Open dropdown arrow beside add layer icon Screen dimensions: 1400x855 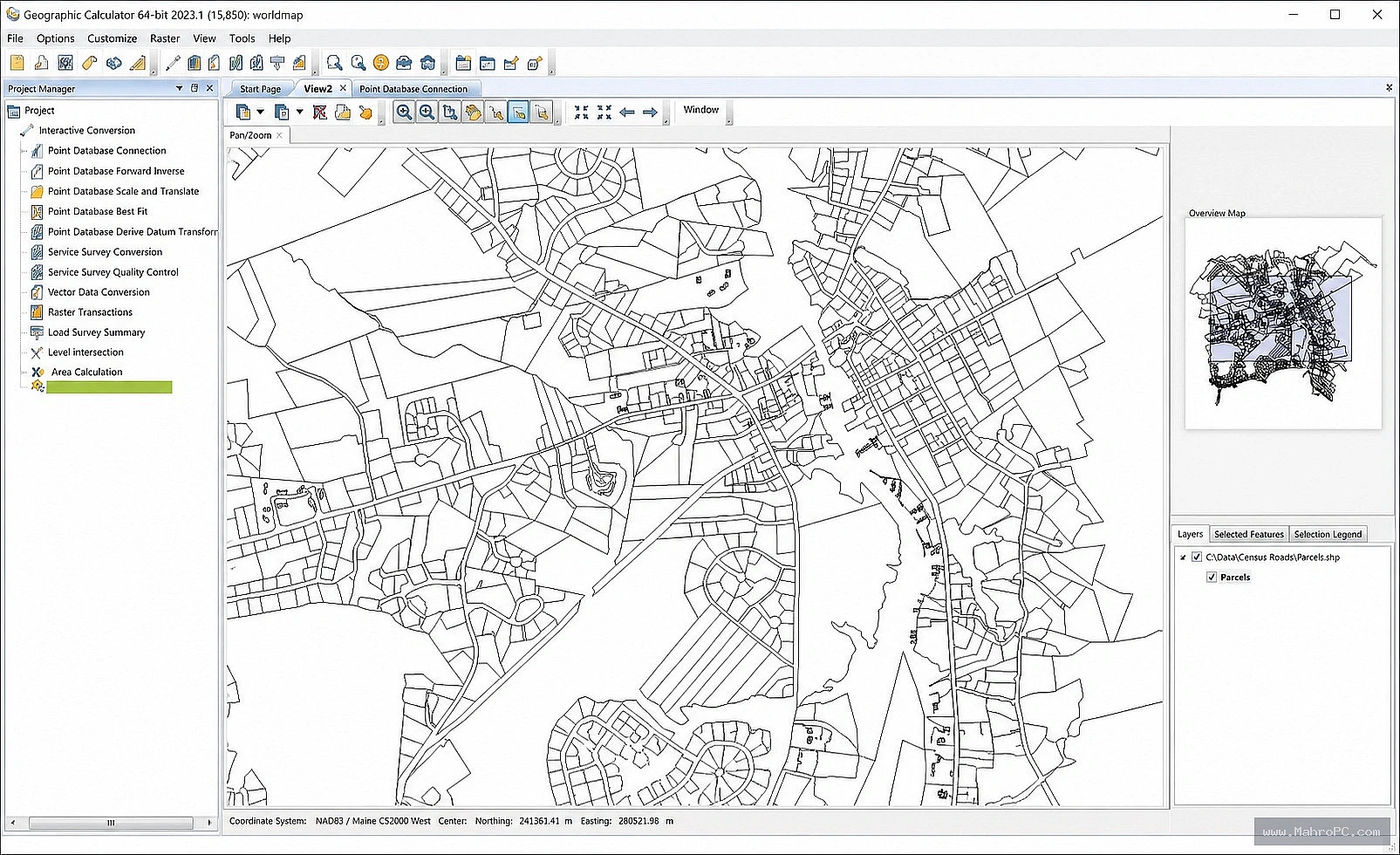click(260, 112)
